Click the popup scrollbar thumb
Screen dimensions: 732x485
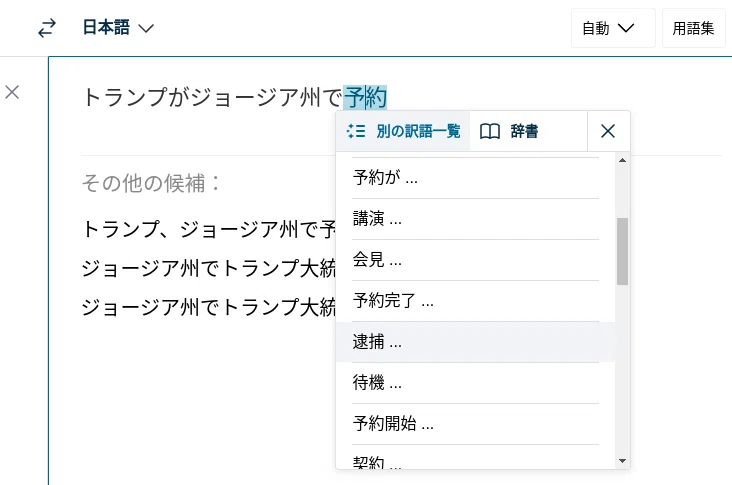pos(622,251)
